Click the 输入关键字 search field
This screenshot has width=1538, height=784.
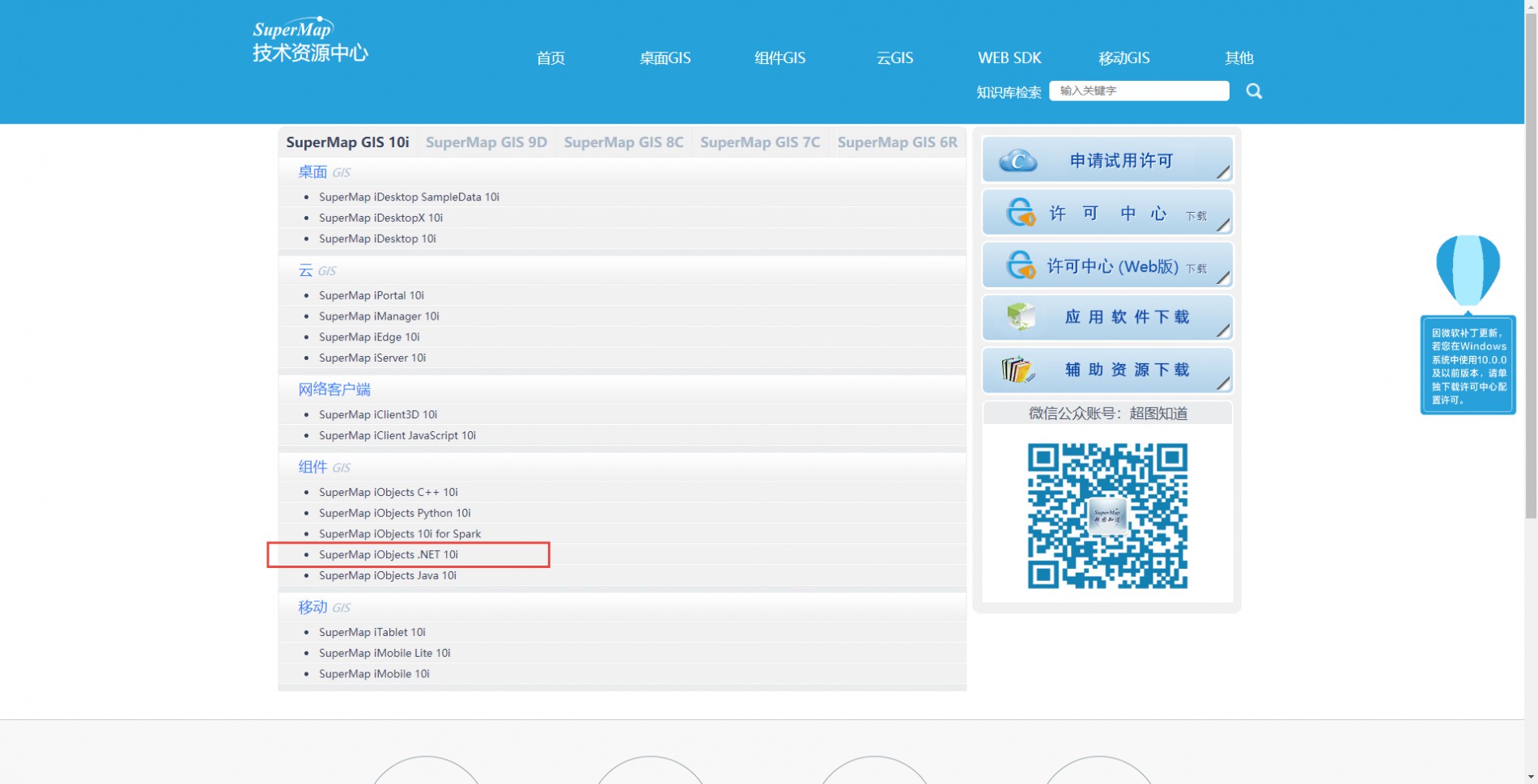point(1139,91)
